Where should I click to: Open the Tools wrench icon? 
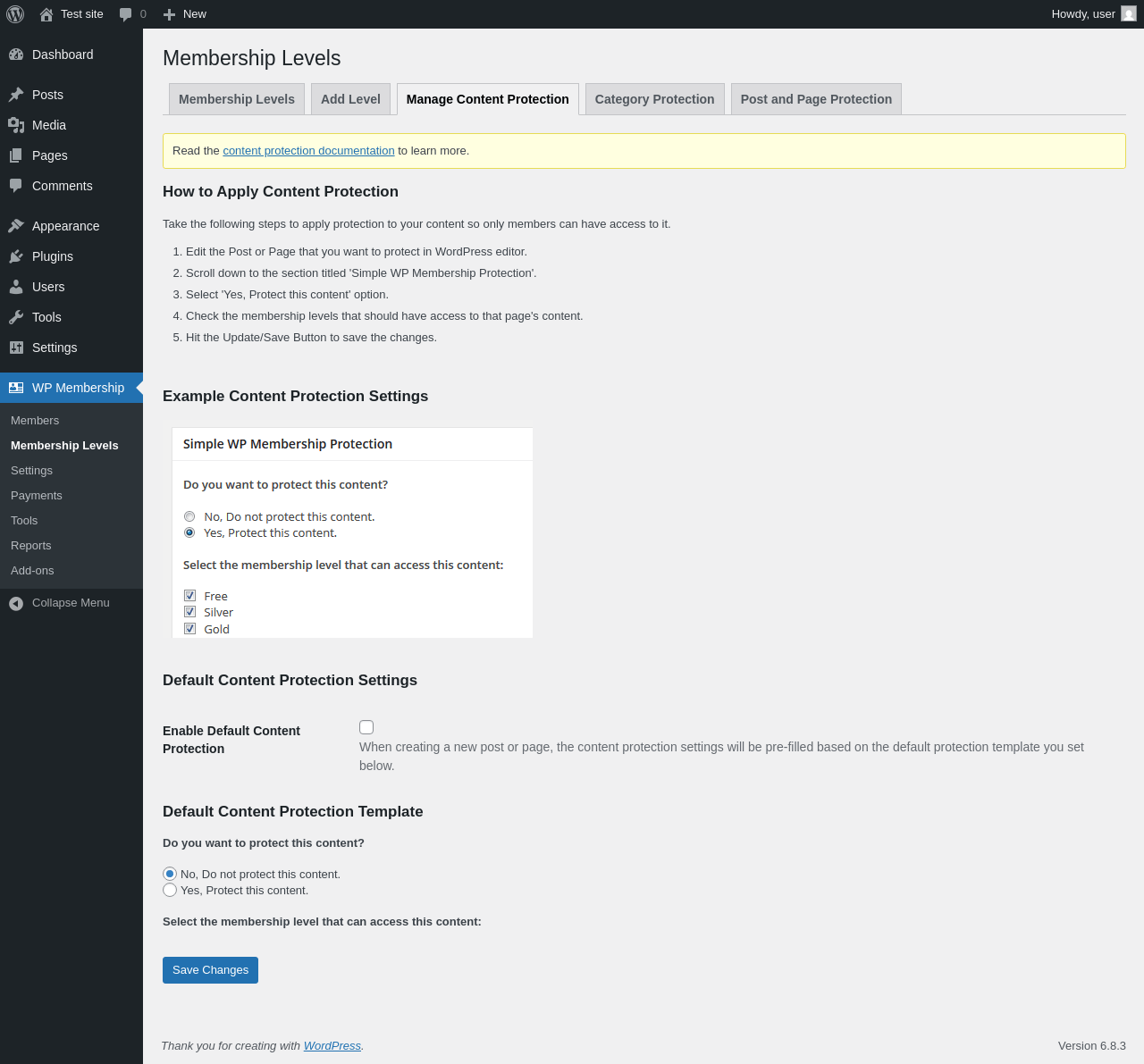coord(16,317)
